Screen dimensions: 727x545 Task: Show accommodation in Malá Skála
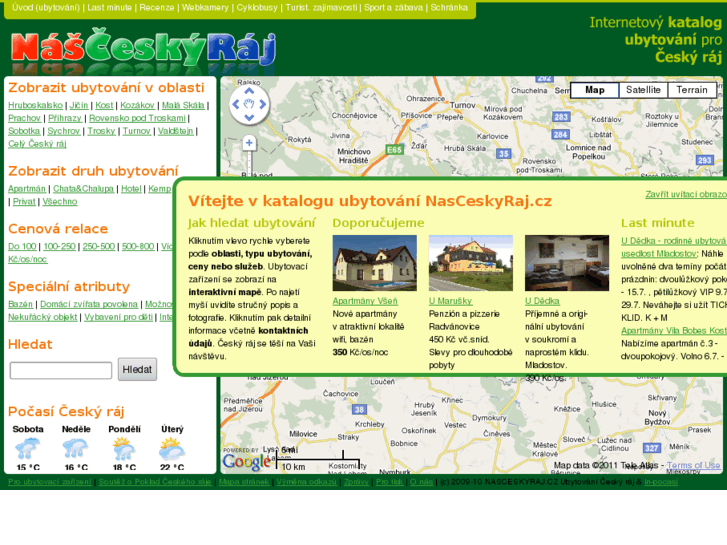(x=183, y=105)
